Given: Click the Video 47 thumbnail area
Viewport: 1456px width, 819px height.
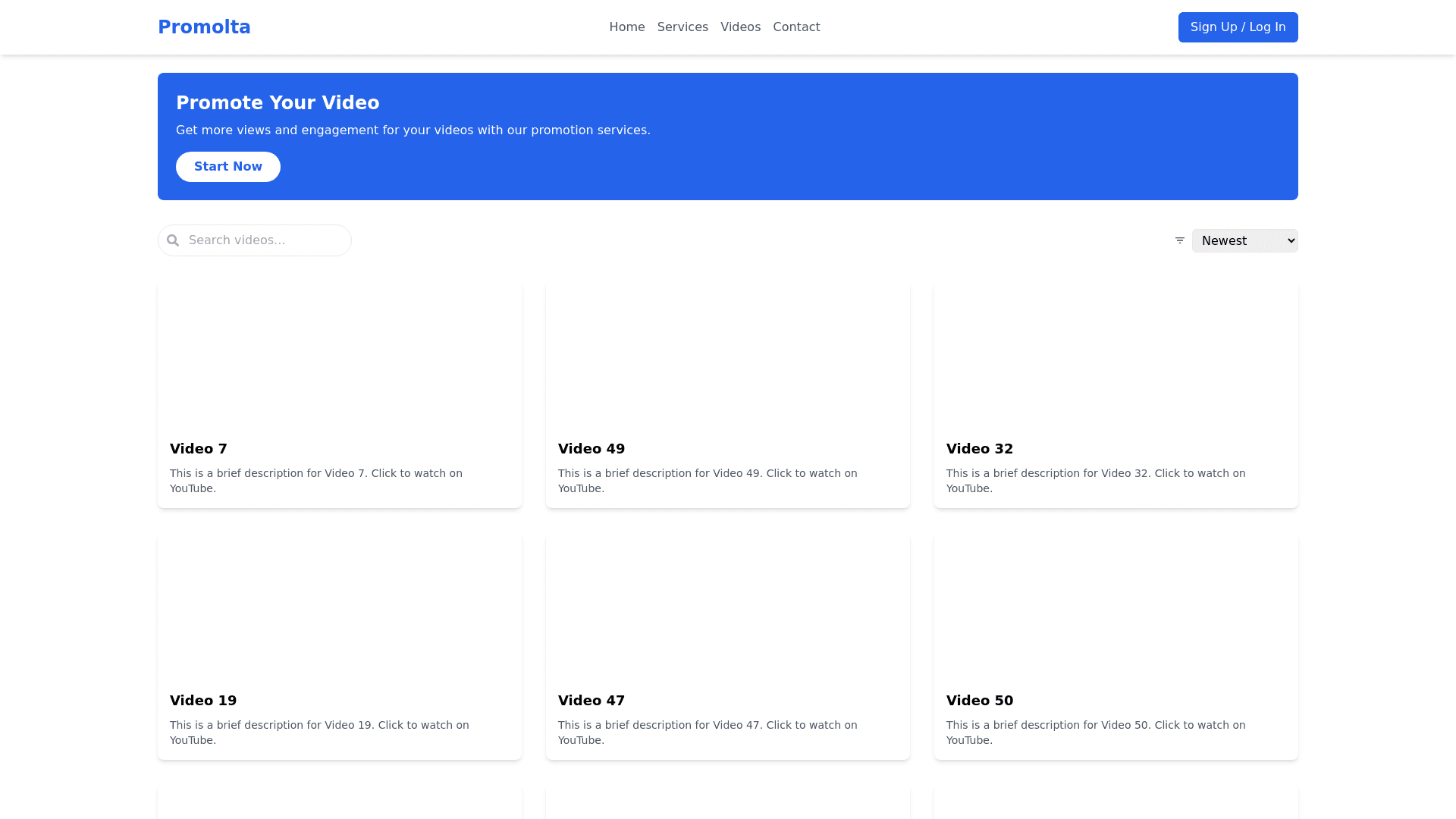Looking at the screenshot, I should coord(727,606).
